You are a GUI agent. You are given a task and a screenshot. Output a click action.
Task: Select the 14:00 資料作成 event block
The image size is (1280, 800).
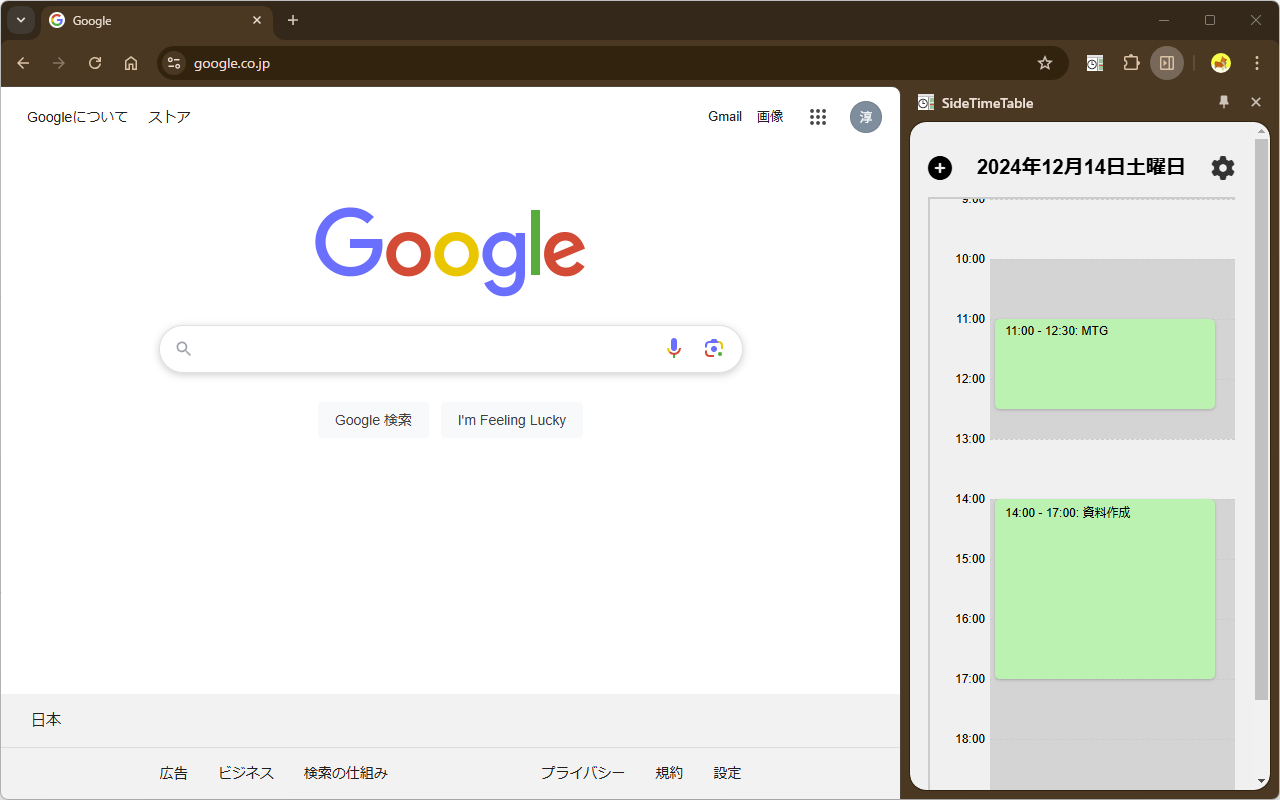pos(1104,589)
